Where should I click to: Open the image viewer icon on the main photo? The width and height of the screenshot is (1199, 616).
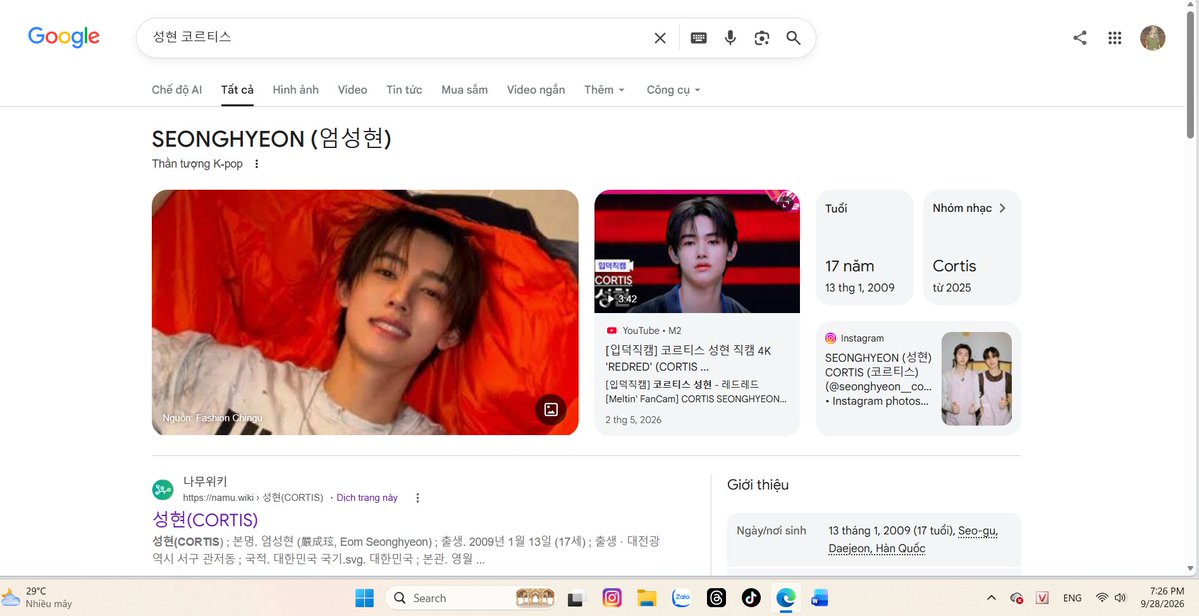(551, 410)
